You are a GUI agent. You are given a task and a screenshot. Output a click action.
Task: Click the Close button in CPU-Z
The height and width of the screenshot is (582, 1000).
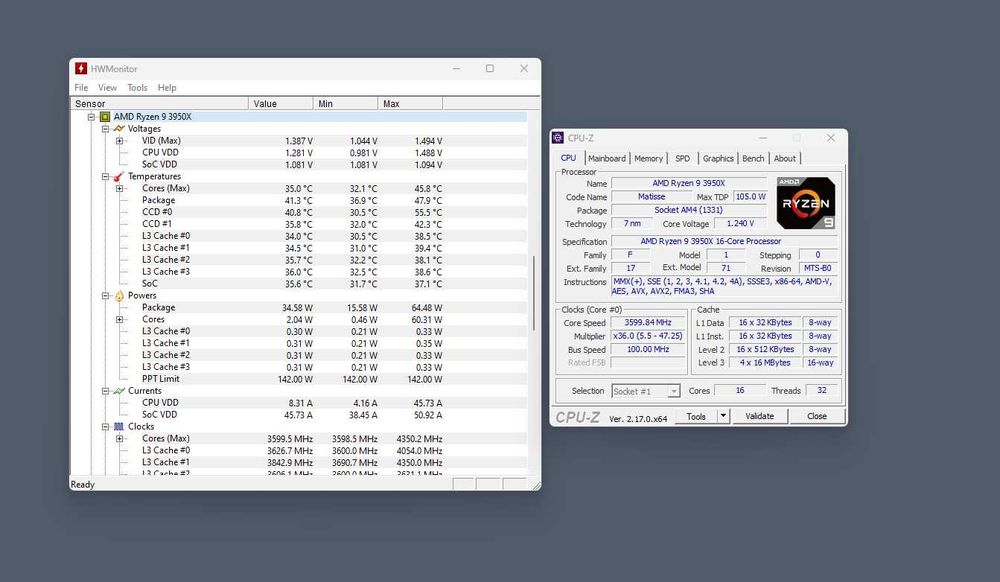coord(817,416)
